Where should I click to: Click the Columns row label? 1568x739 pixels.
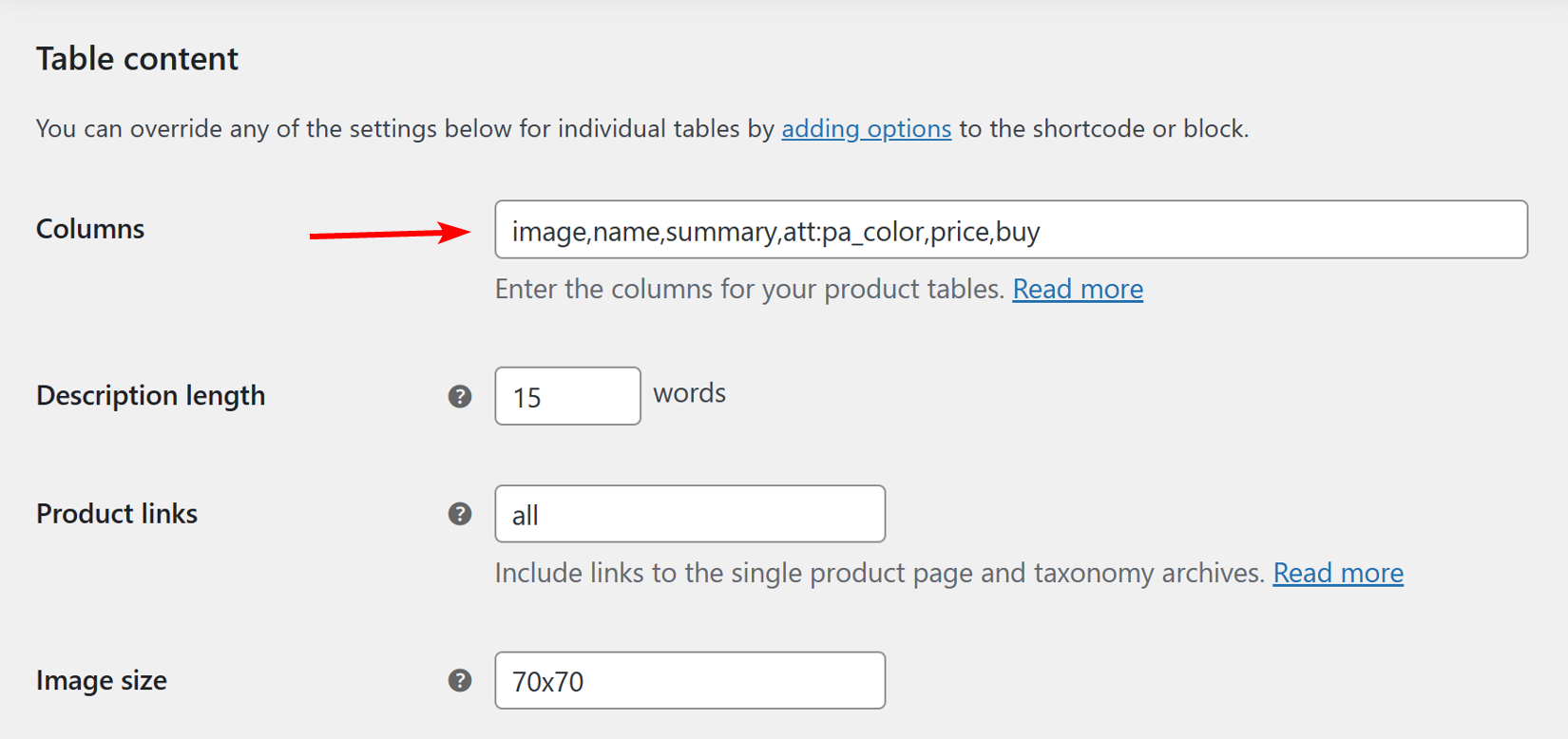coord(89,229)
